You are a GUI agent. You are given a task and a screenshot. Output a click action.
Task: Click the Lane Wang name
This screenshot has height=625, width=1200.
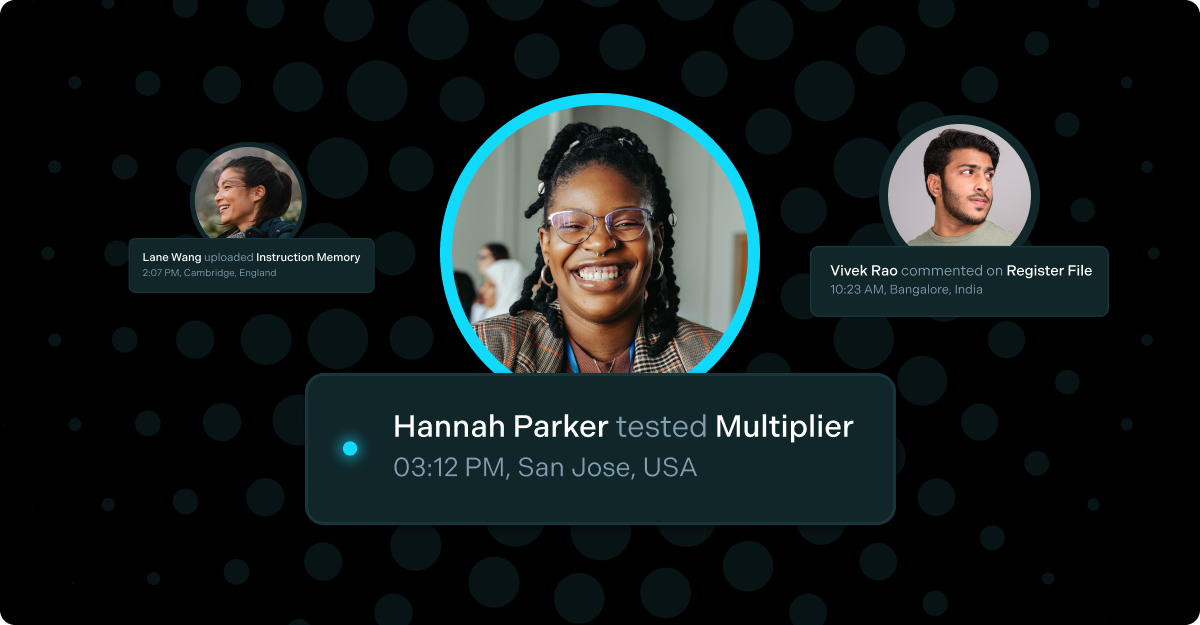pos(171,258)
